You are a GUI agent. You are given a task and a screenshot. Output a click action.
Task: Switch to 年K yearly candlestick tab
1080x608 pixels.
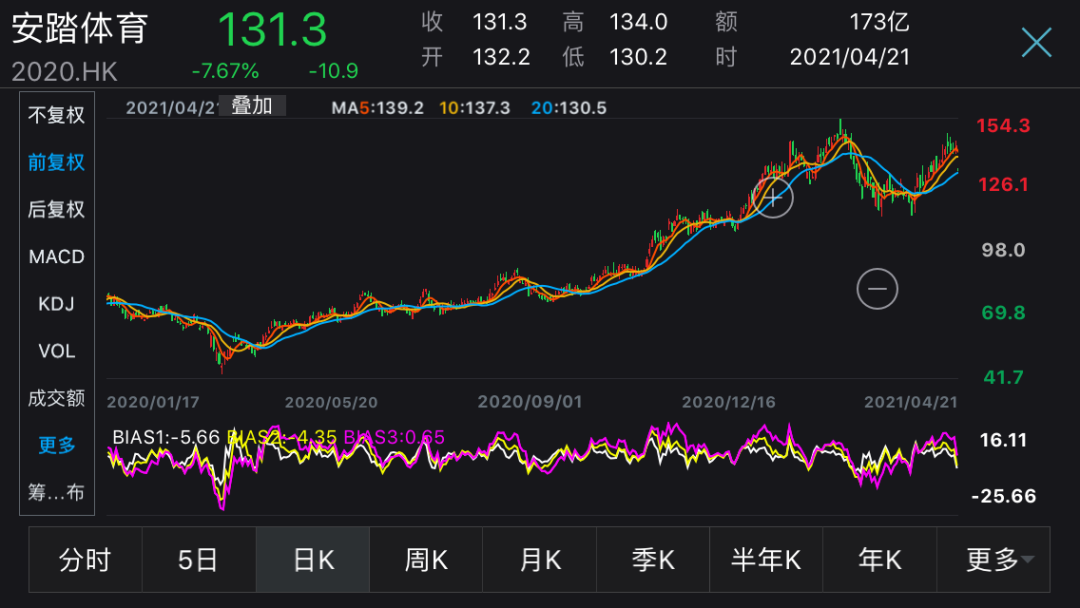click(880, 560)
